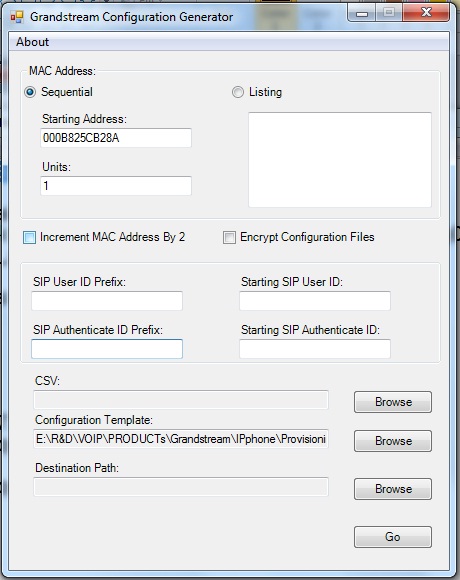
Task: Select the Sequential MAC address option
Action: 30,92
